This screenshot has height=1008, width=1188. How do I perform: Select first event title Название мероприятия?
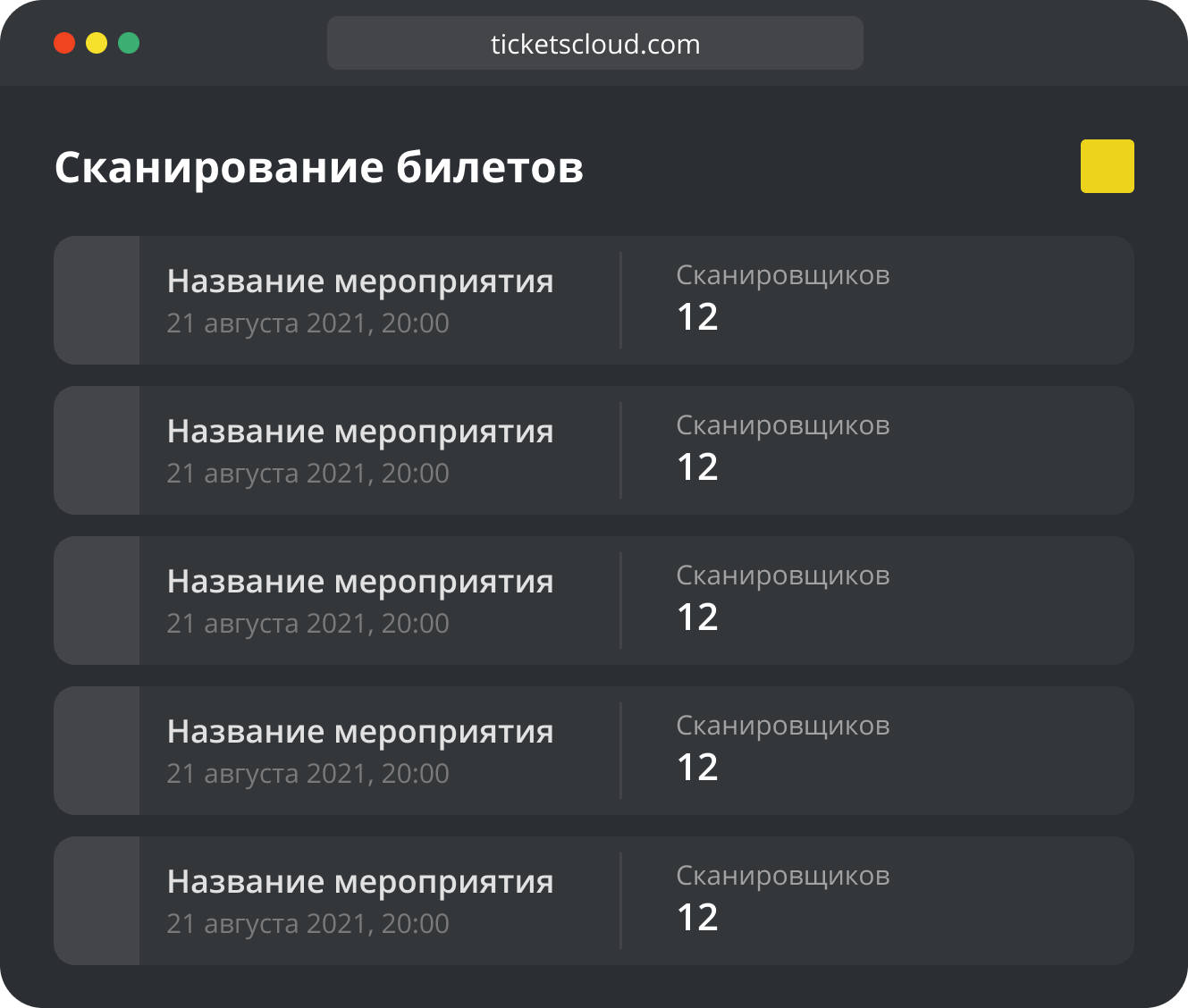[x=360, y=281]
